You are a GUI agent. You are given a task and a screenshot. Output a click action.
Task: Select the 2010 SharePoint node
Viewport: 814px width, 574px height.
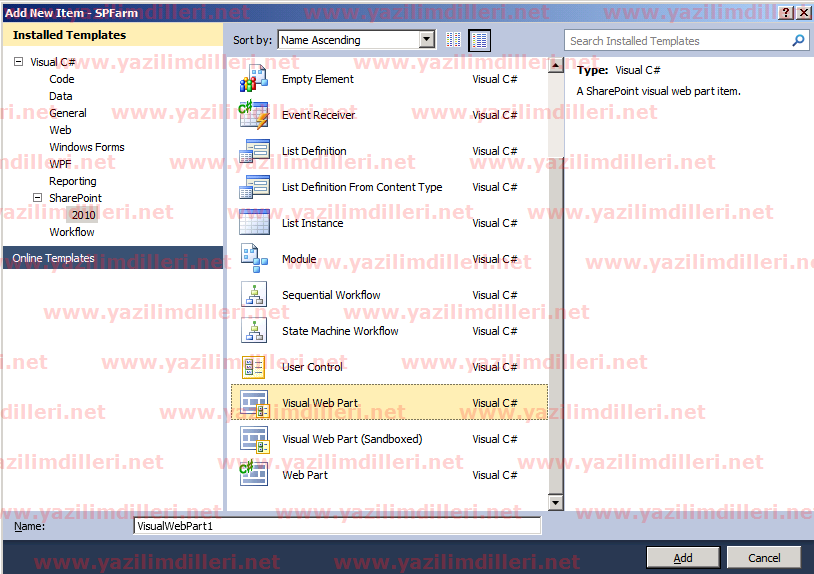point(84,215)
